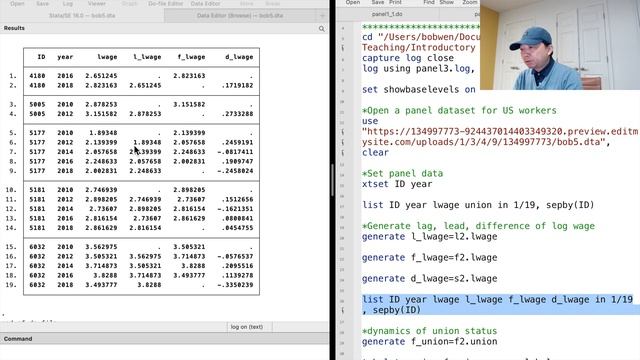Click the 'generate l_lwage=l2.lwage' line

(x=429, y=237)
